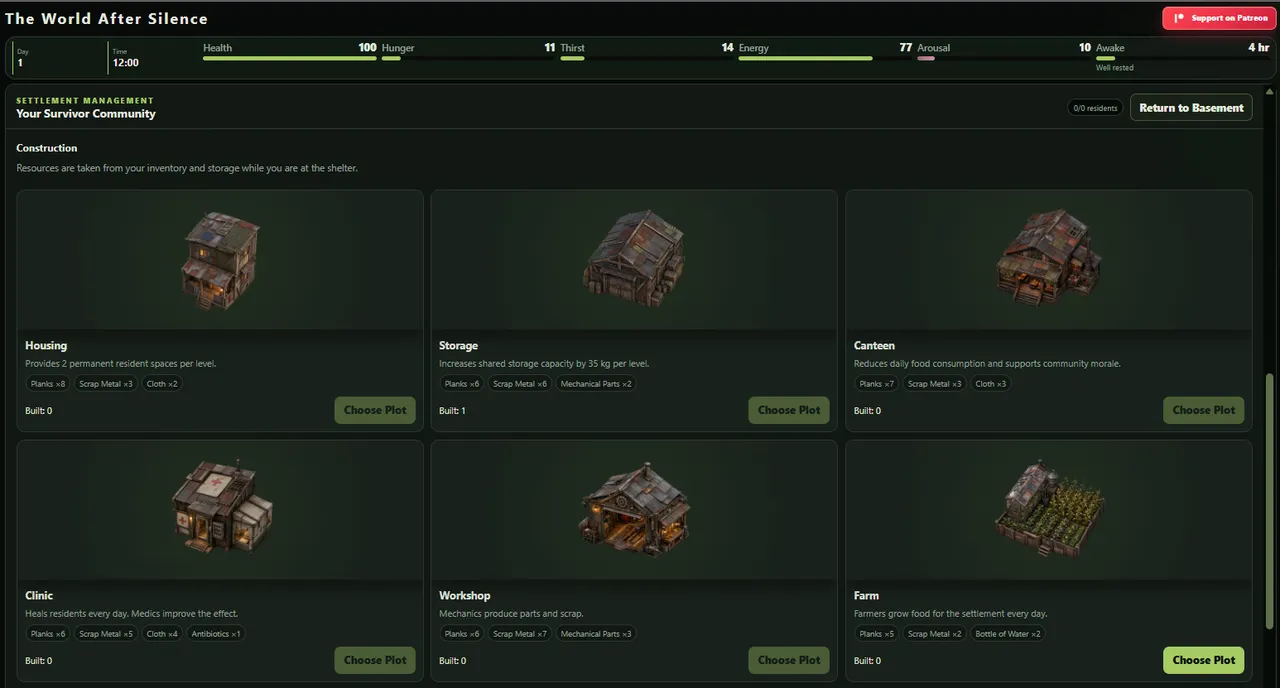Click the Antibiotics ×1 requirement tag

click(215, 634)
